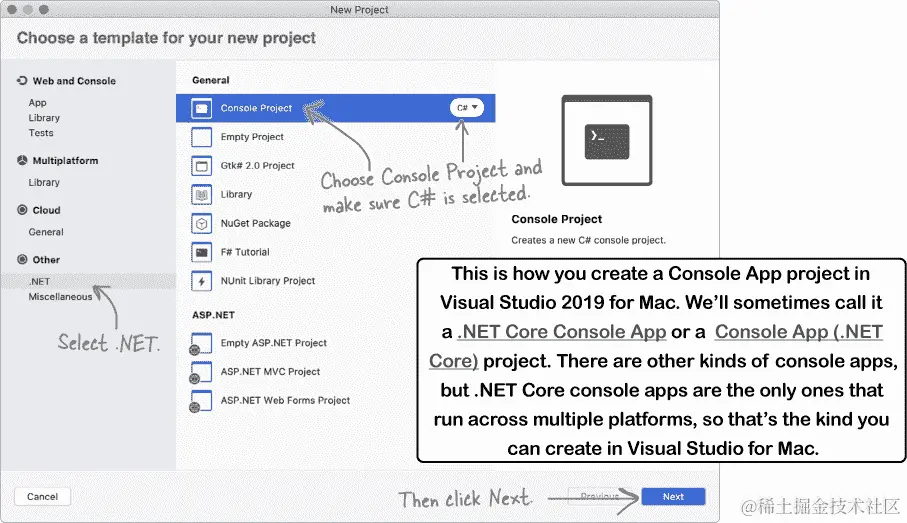Click the Cancel button
Screen dimensions: 907x523
[x=42, y=496]
